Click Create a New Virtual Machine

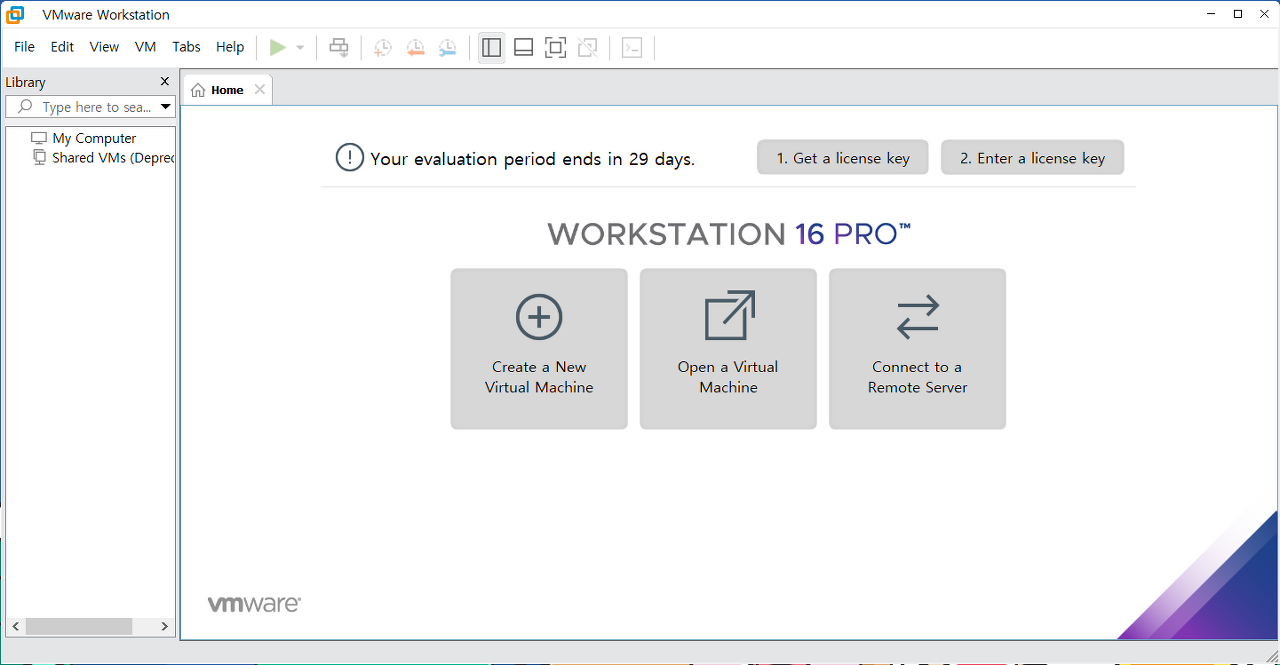539,349
